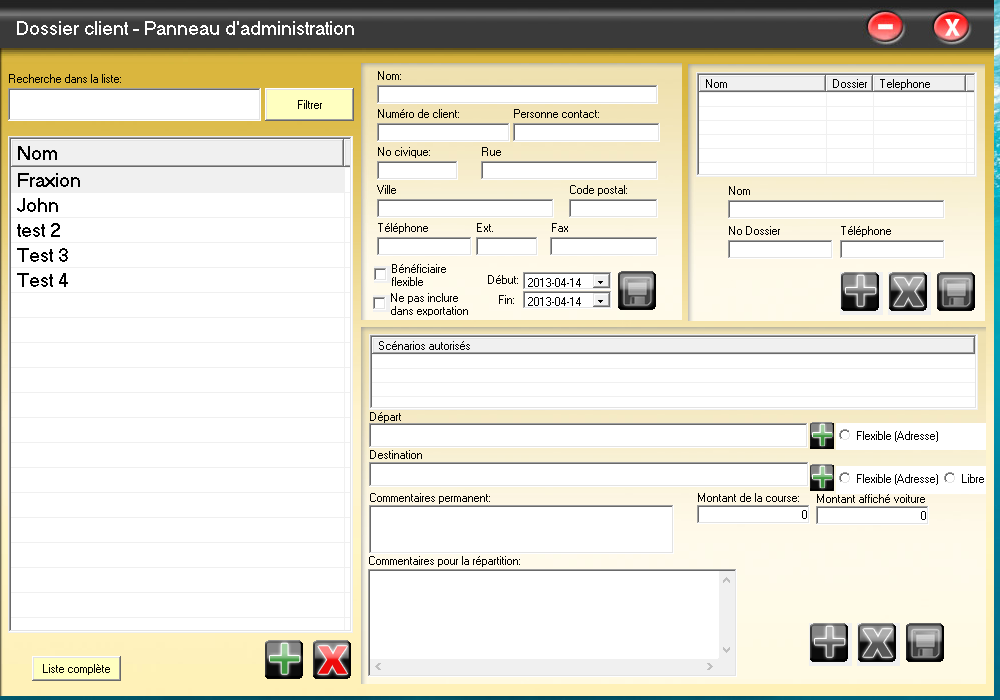Image resolution: width=1000 pixels, height=700 pixels.
Task: Click into the Code postal field
Action: point(613,208)
